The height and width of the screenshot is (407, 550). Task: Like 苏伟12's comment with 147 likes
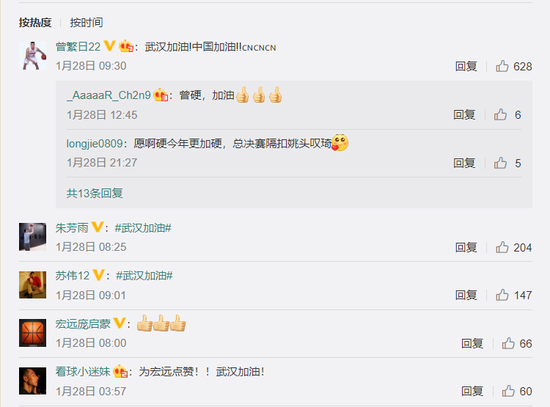(502, 295)
